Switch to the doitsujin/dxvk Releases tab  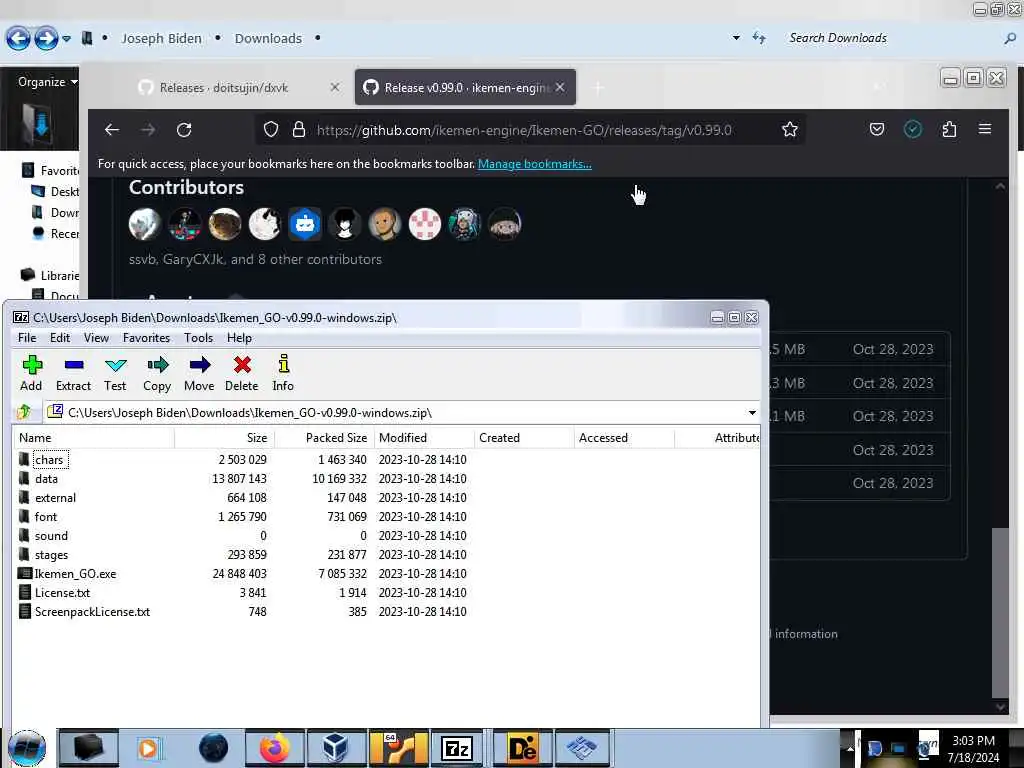(x=223, y=88)
